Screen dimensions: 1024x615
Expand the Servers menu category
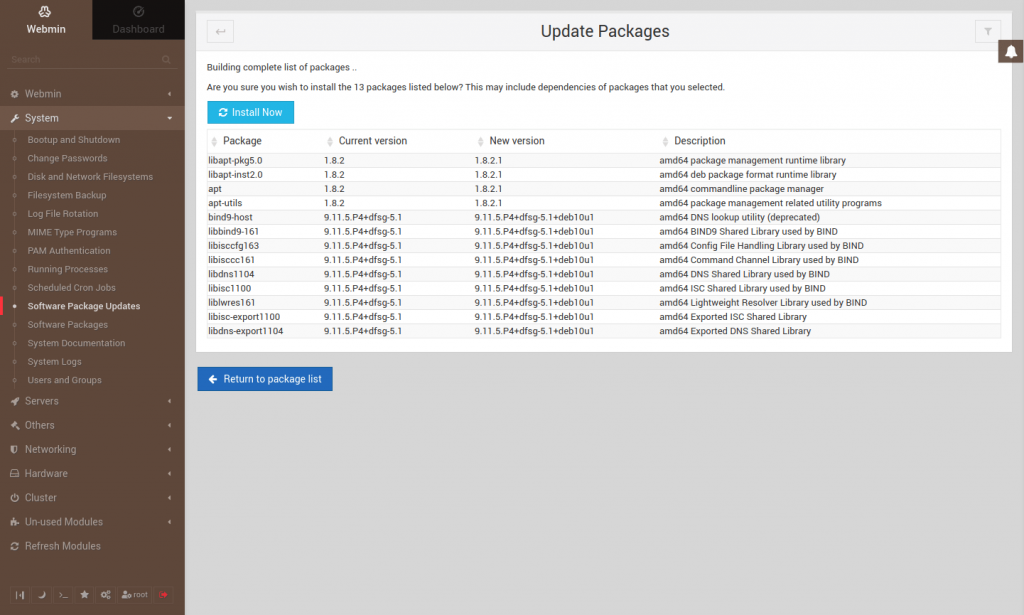[92, 401]
